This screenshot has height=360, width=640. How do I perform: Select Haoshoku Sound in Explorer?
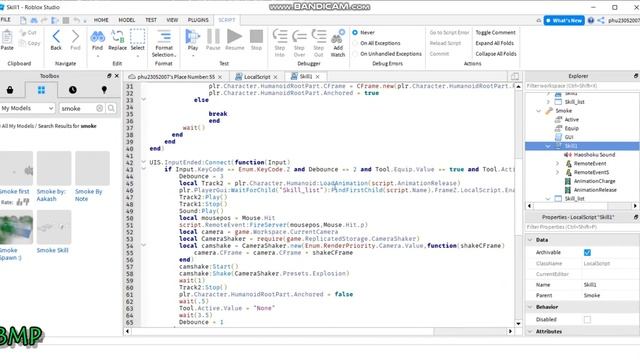tap(594, 155)
